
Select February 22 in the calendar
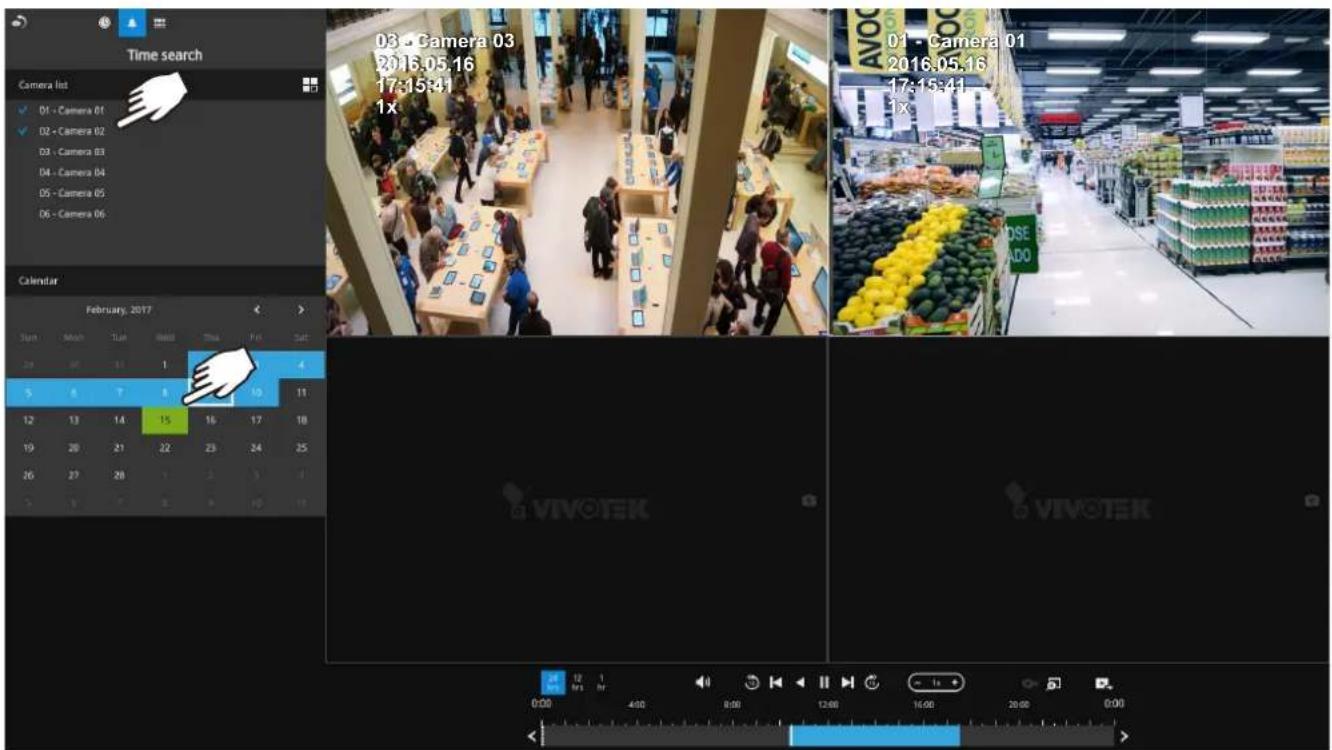click(x=165, y=448)
